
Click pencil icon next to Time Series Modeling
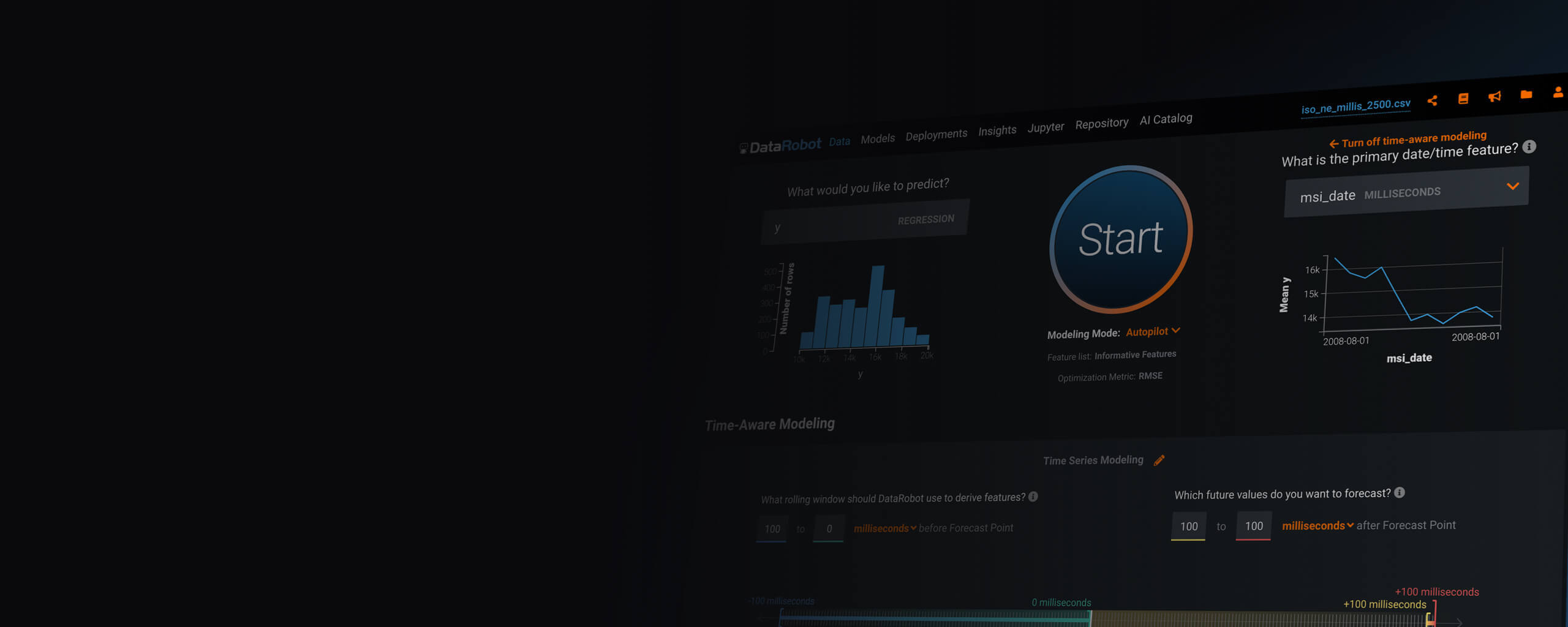pyautogui.click(x=1159, y=460)
